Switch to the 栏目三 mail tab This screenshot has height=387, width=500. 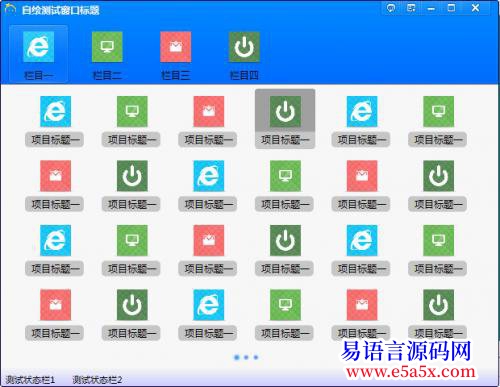176,55
